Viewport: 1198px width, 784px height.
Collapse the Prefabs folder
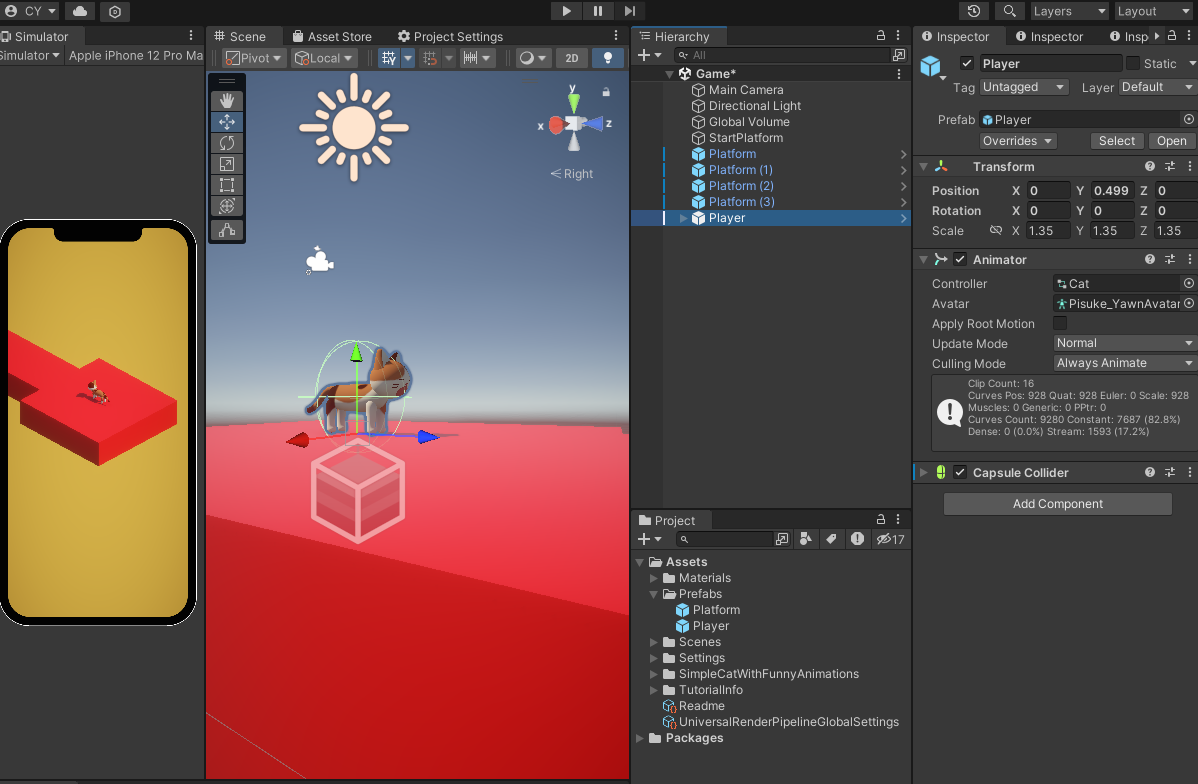[653, 594]
